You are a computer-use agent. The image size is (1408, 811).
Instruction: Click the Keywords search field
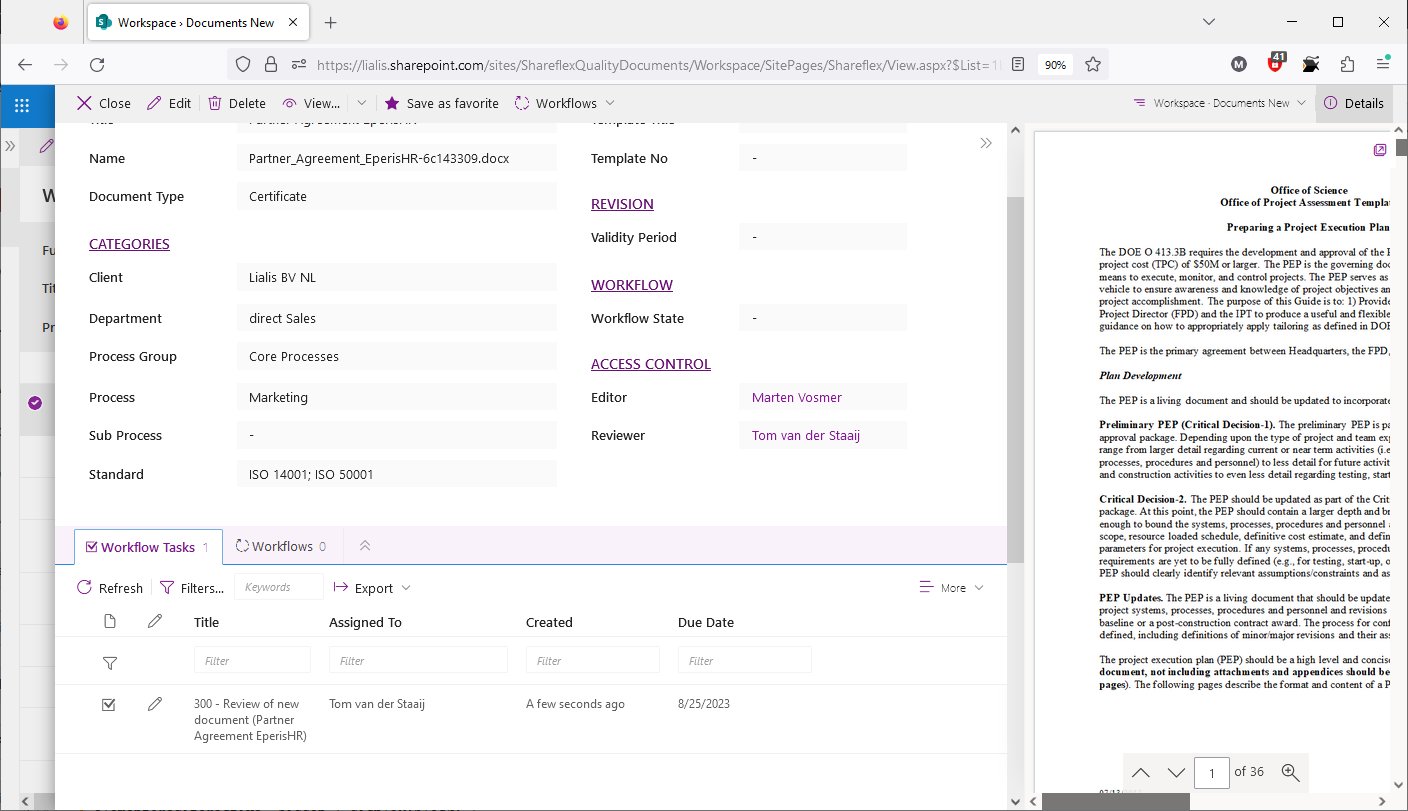(279, 587)
